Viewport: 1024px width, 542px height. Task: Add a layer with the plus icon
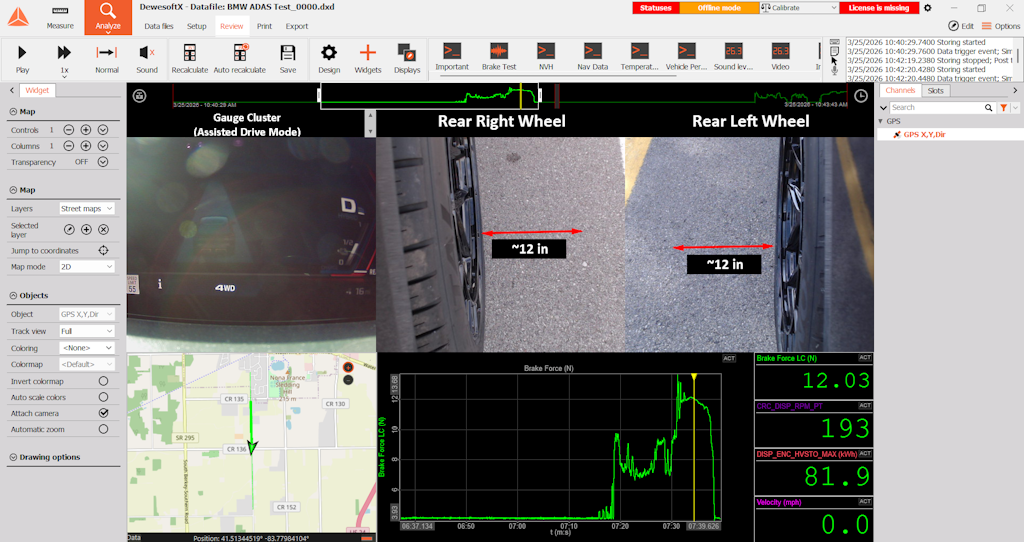pyautogui.click(x=86, y=229)
